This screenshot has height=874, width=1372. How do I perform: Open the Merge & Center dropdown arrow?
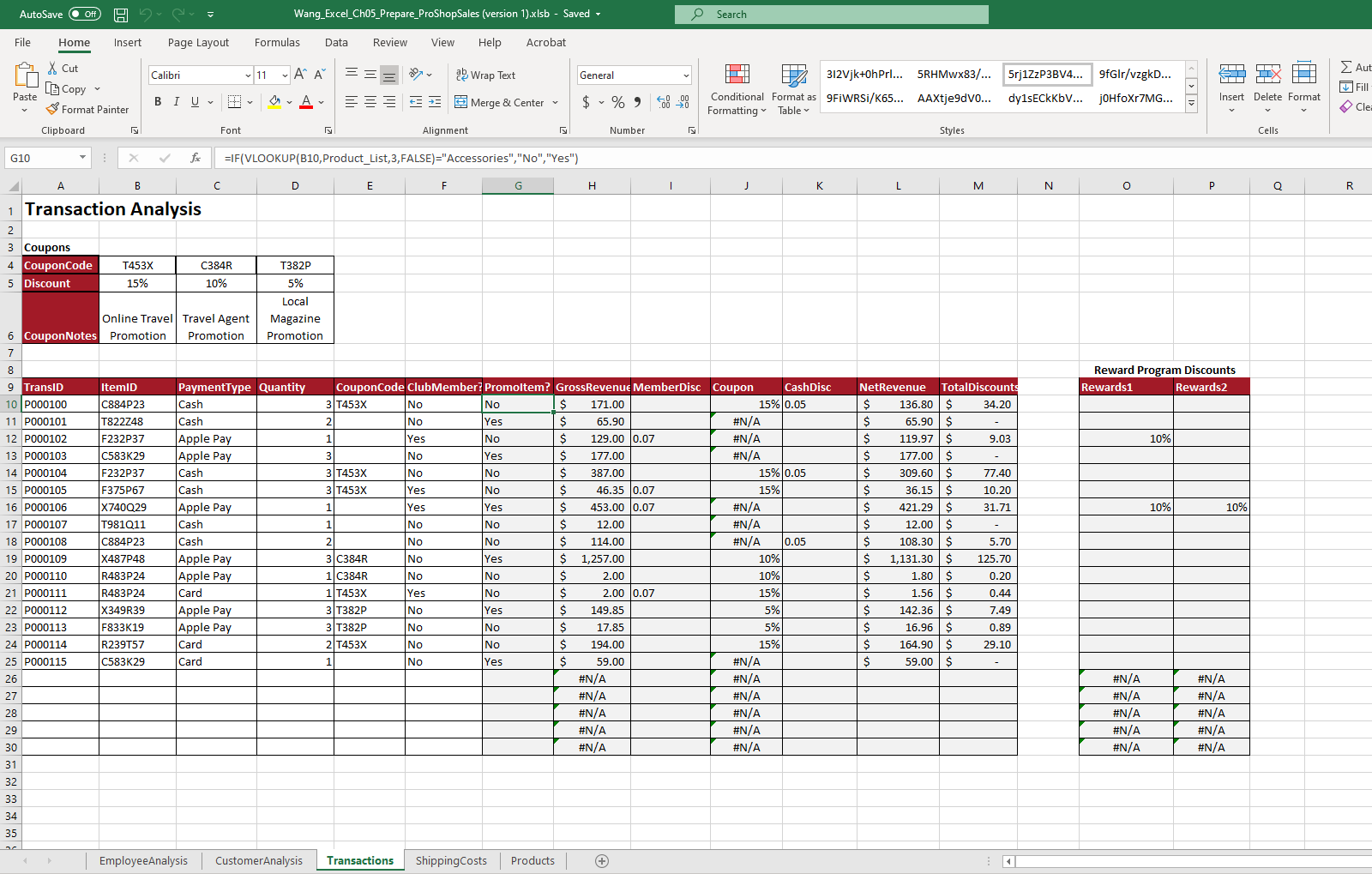(556, 102)
